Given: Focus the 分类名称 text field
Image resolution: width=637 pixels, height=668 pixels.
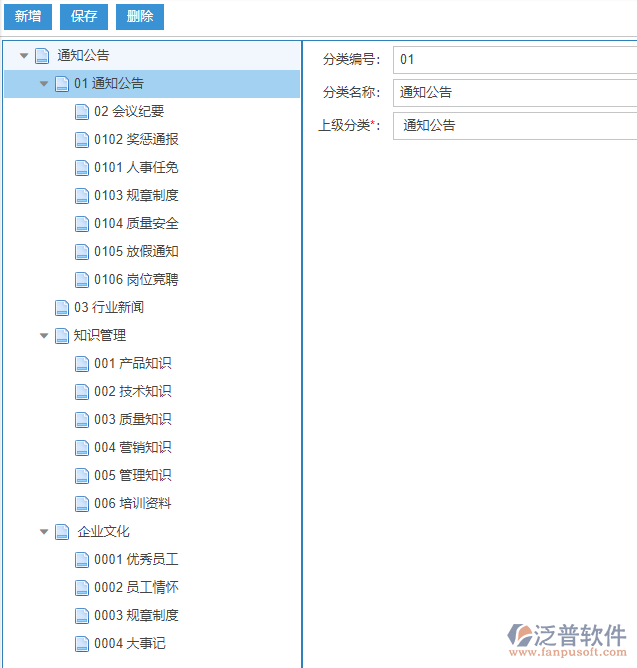Looking at the screenshot, I should (515, 92).
